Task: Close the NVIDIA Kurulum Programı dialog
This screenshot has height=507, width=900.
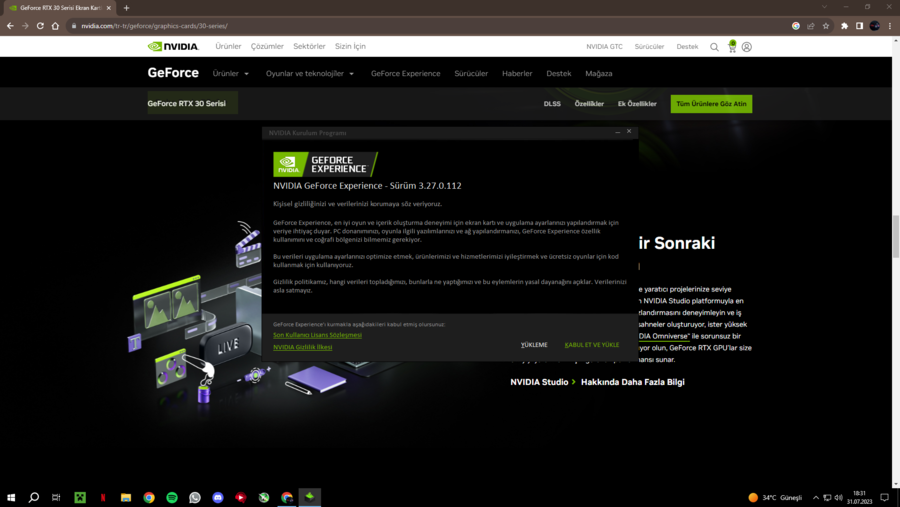Action: [629, 132]
